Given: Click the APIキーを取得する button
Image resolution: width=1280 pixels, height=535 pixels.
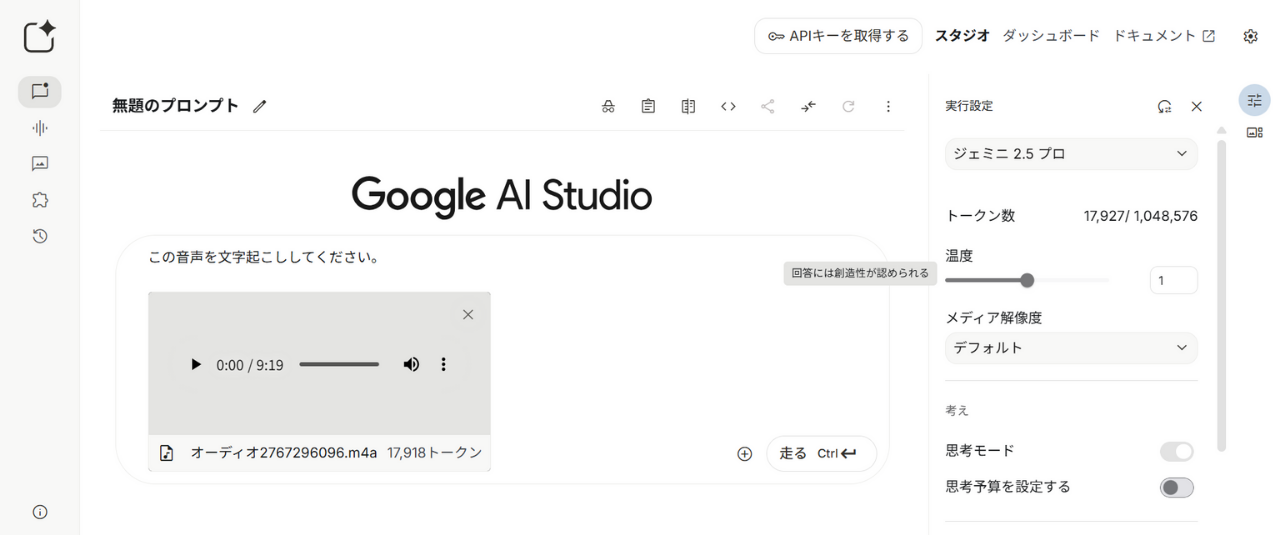Looking at the screenshot, I should pyautogui.click(x=838, y=36).
